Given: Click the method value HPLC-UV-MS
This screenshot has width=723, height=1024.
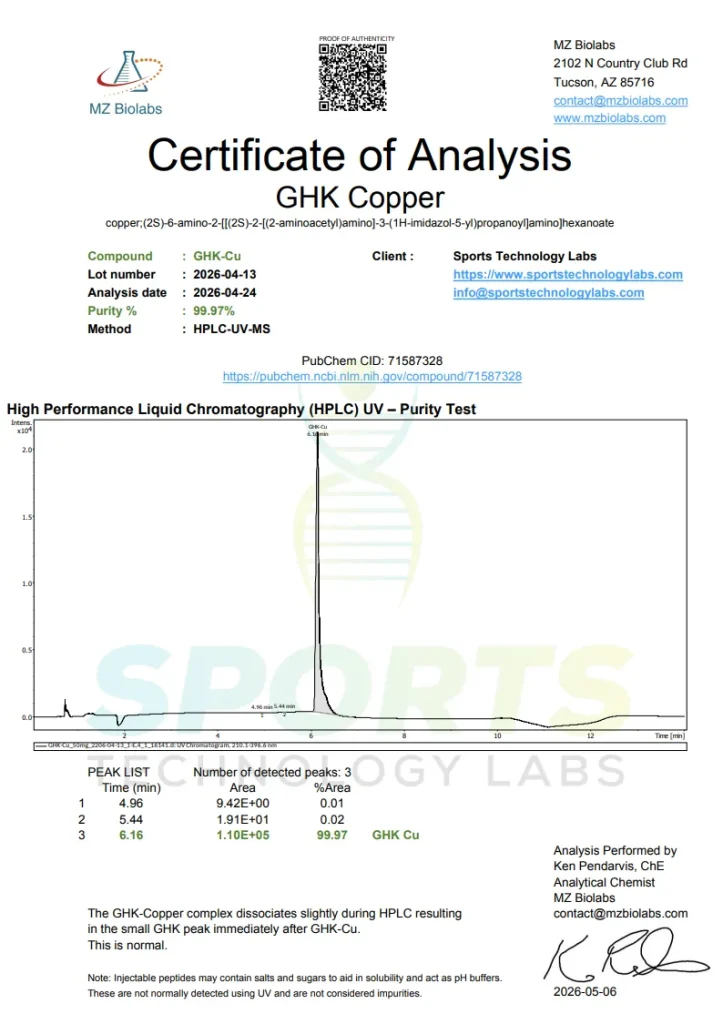Looking at the screenshot, I should (x=231, y=329).
